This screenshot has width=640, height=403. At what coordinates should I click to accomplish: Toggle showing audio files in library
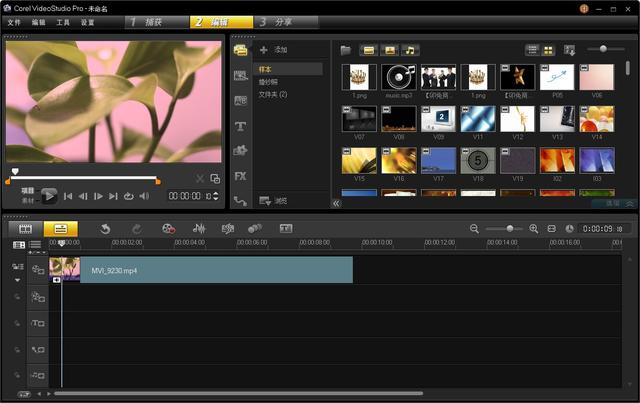410,50
